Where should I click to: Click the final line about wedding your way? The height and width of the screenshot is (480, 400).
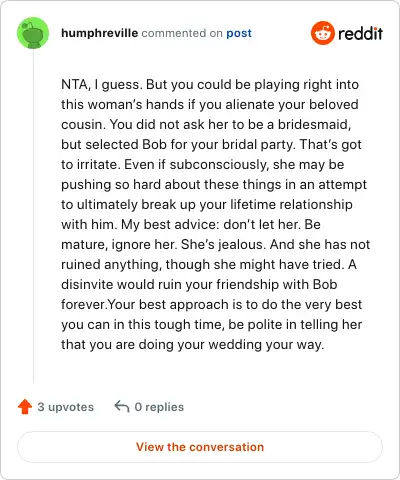tap(192, 345)
